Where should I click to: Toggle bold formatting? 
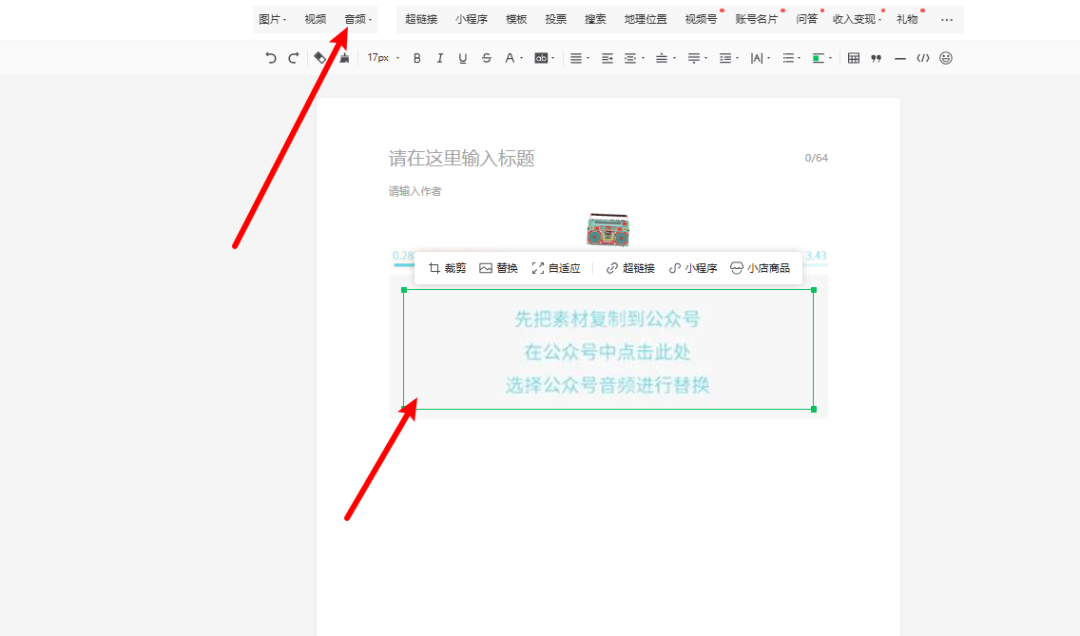(x=417, y=58)
